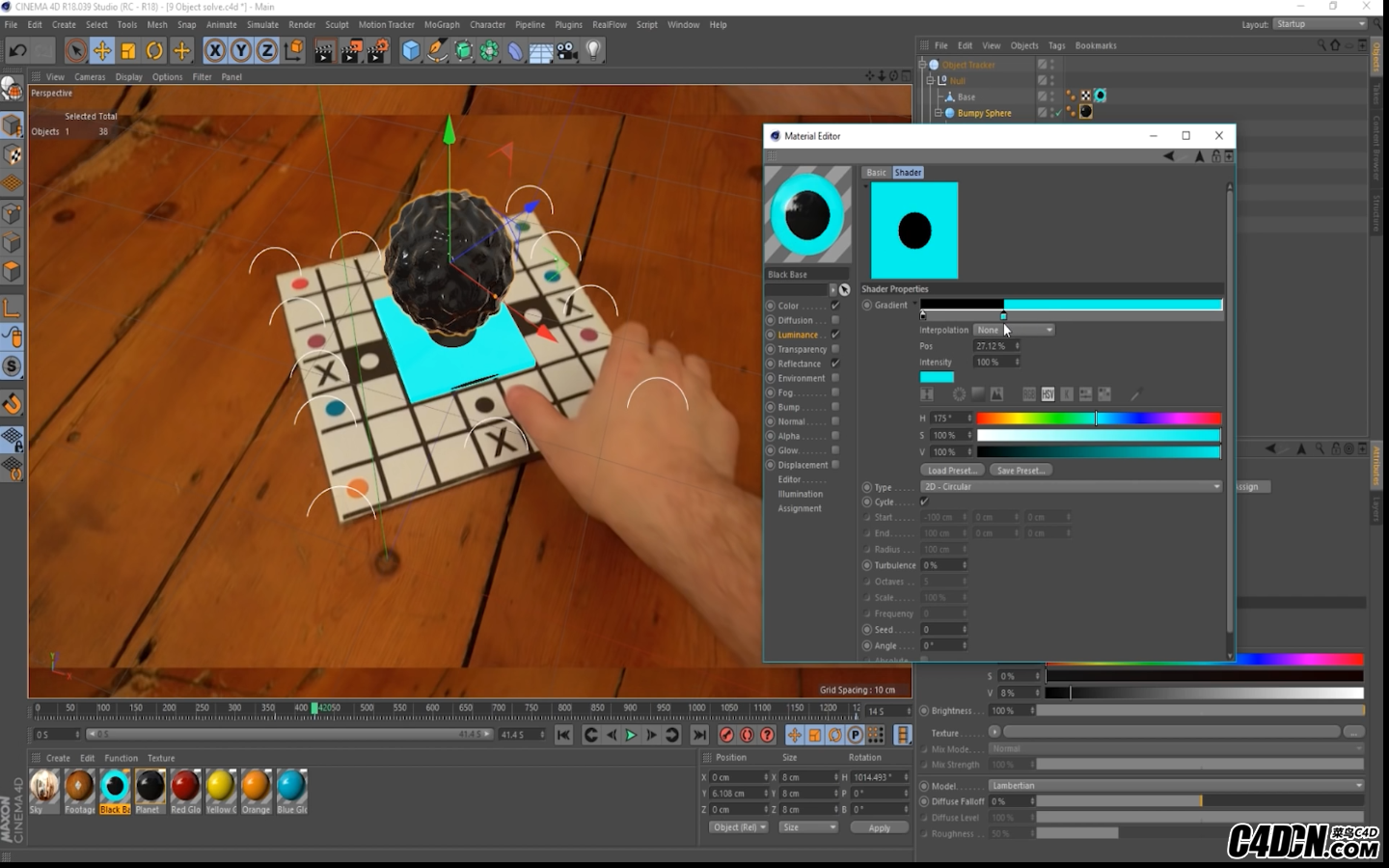The width and height of the screenshot is (1389, 868).
Task: Render active view clapperboard icon
Action: coord(324,51)
